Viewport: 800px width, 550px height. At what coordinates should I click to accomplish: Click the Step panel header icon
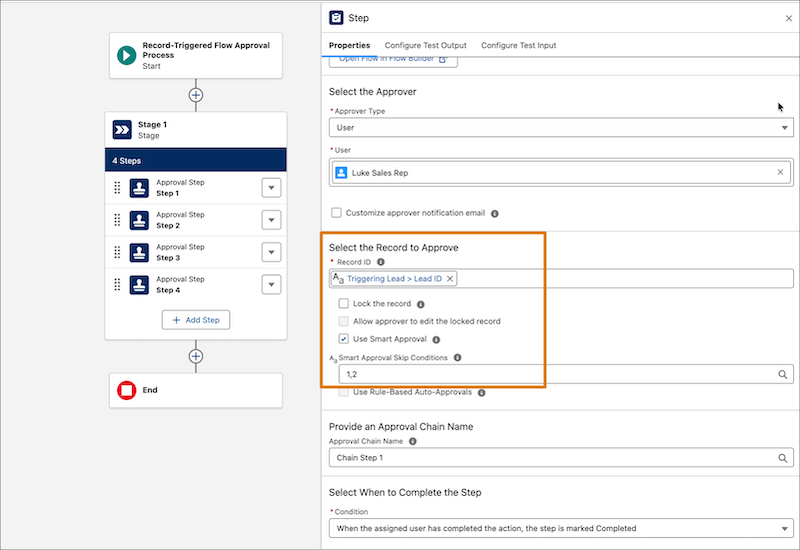(x=336, y=18)
